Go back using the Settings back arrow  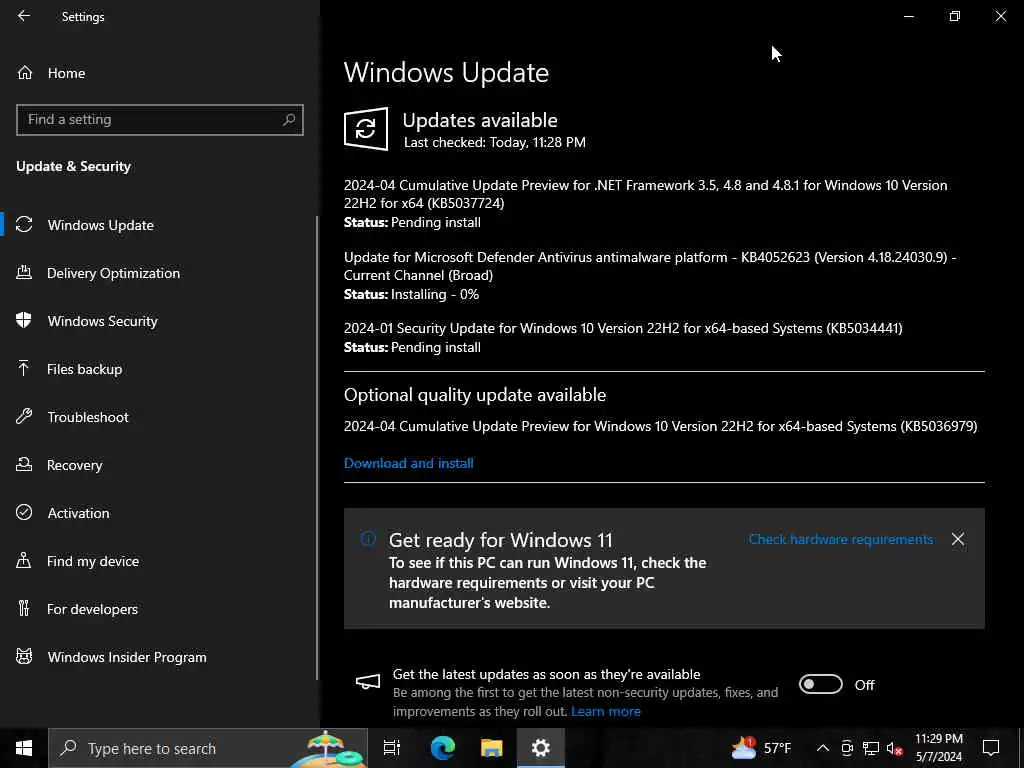[24, 16]
